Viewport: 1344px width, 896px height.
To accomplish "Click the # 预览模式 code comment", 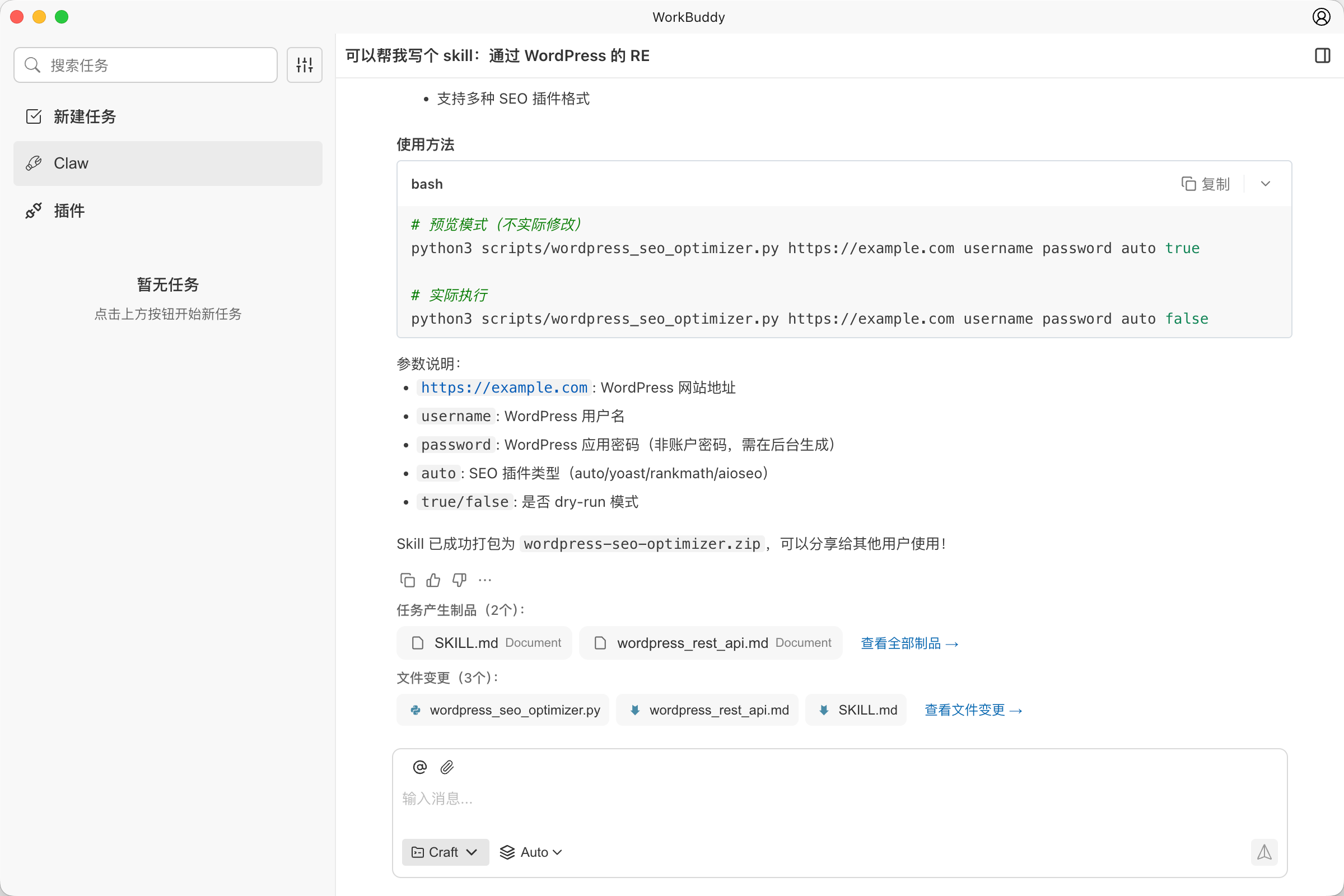I will (496, 224).
